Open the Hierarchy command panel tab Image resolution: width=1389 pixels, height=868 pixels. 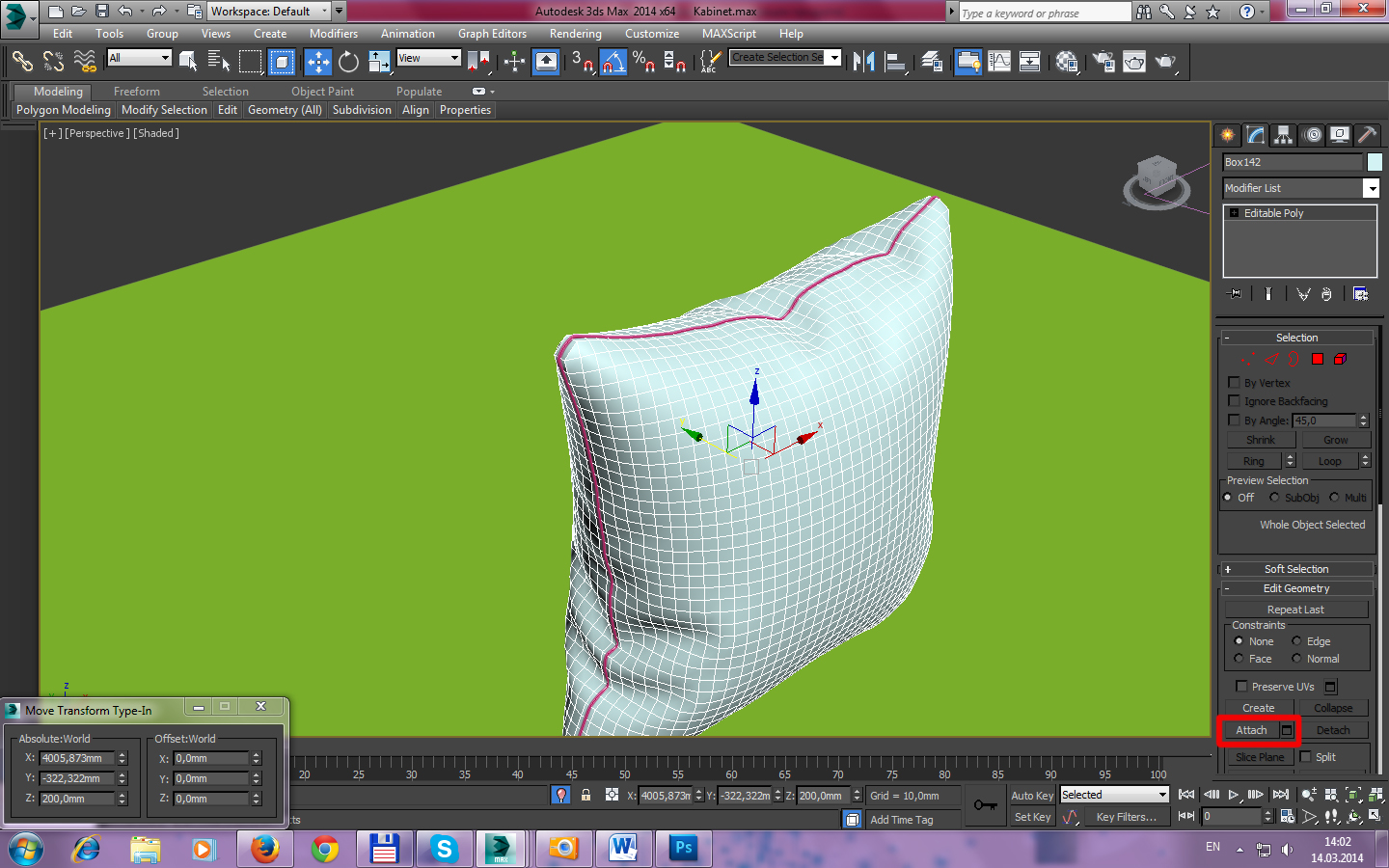click(1283, 135)
